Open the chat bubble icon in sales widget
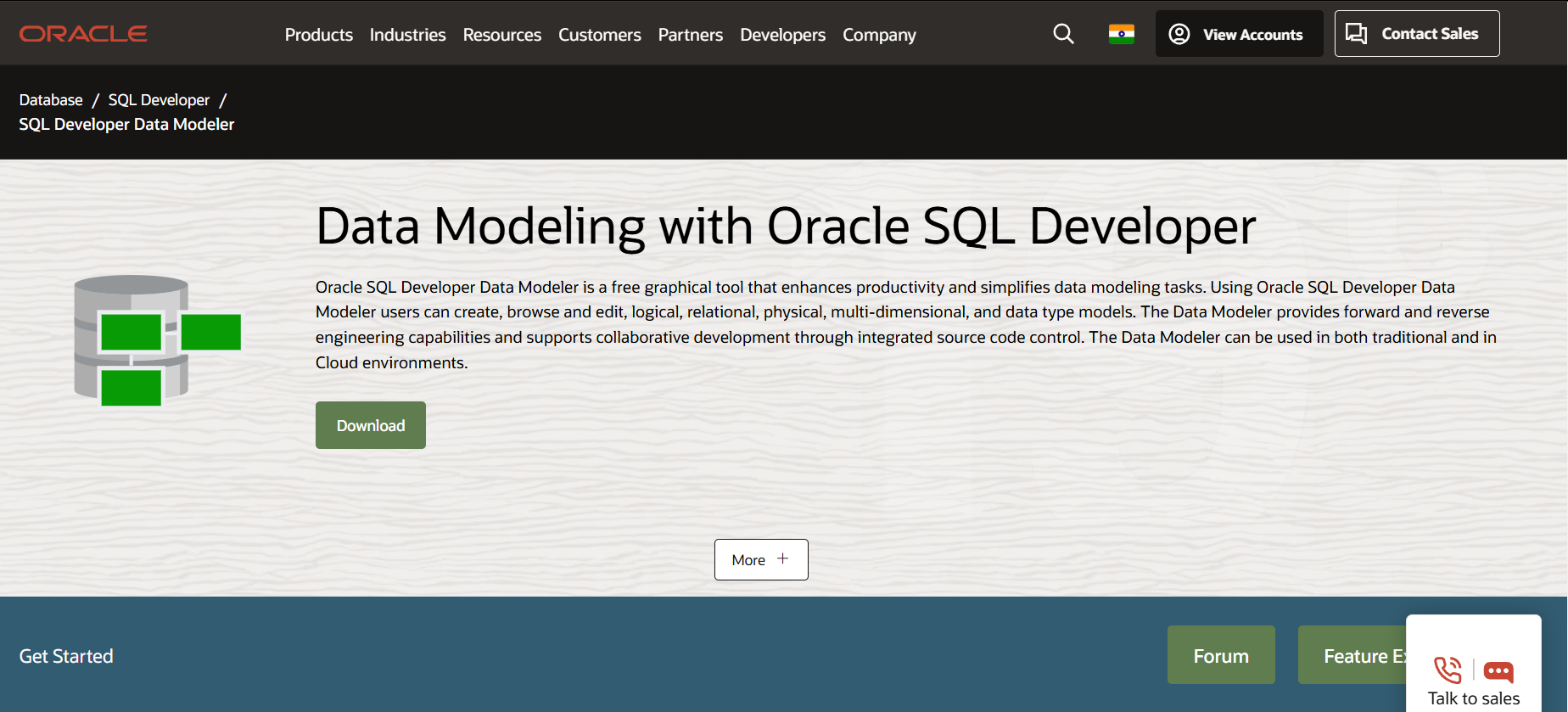The image size is (1568, 712). (x=1498, y=672)
